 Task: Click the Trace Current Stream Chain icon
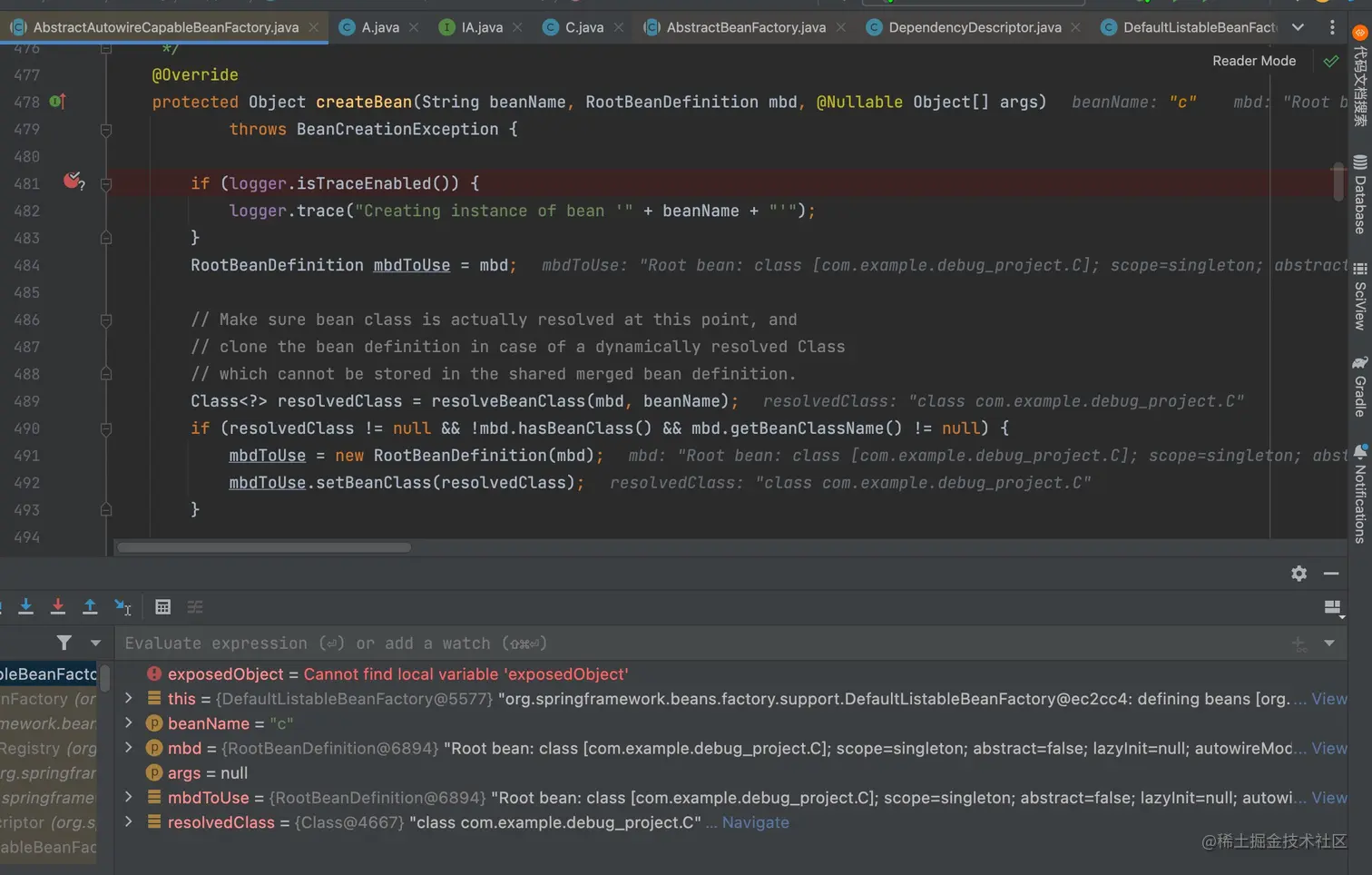pos(195,606)
